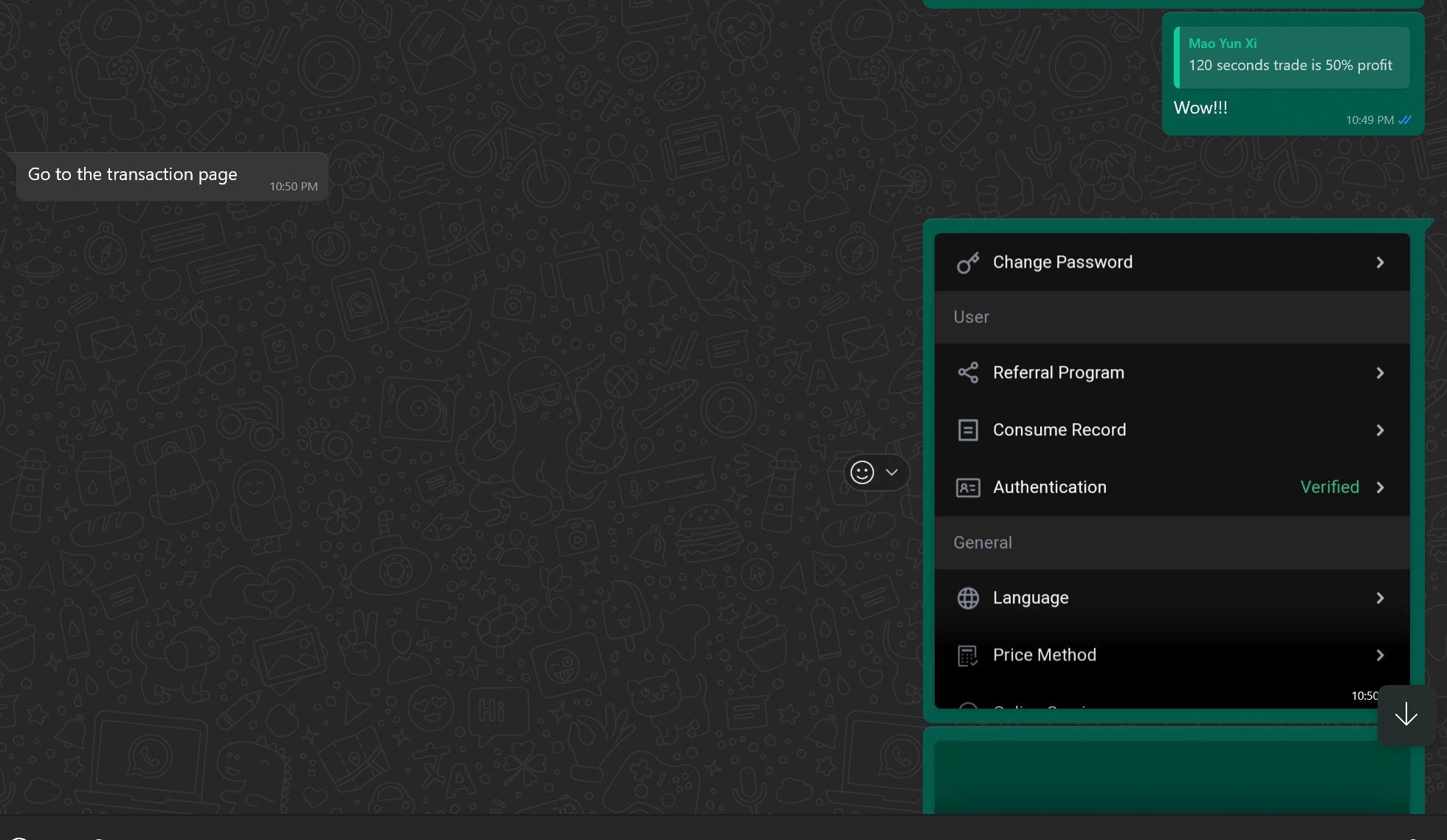1447x840 pixels.
Task: Expand the Change Password chevron arrow
Action: (1380, 263)
